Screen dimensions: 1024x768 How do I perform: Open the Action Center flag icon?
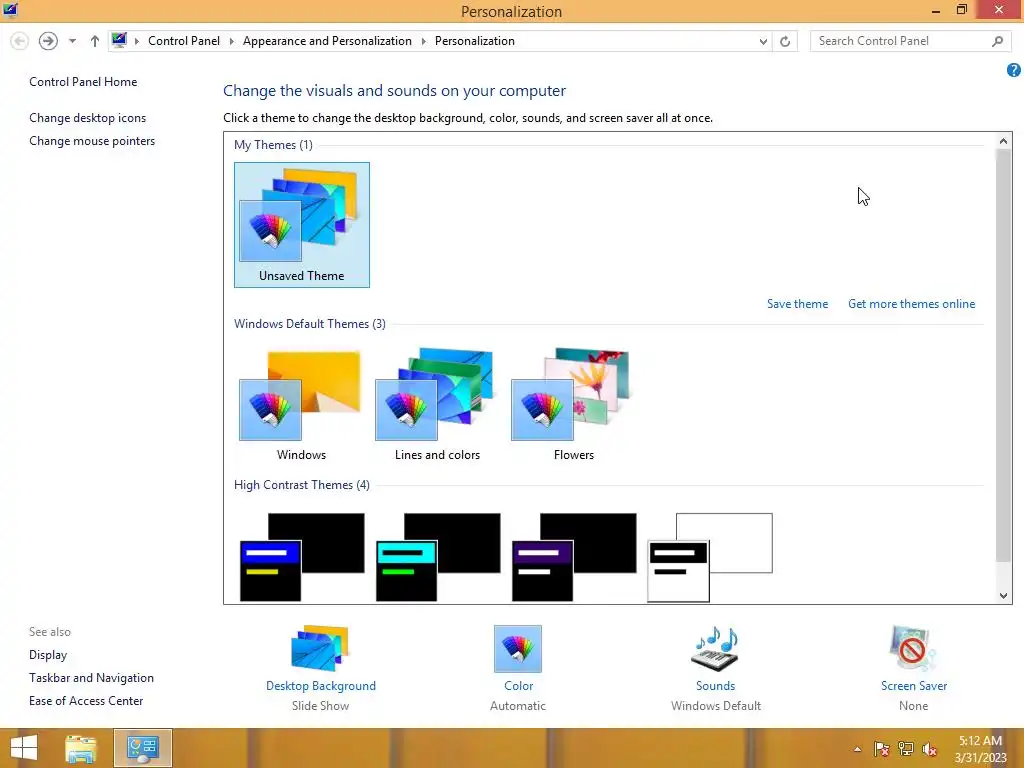(881, 749)
